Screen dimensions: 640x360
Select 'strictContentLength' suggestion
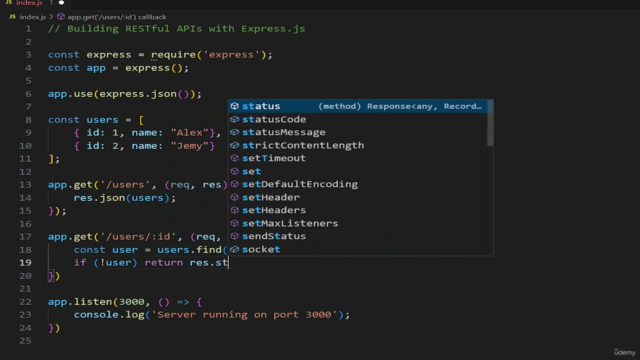[358, 145]
